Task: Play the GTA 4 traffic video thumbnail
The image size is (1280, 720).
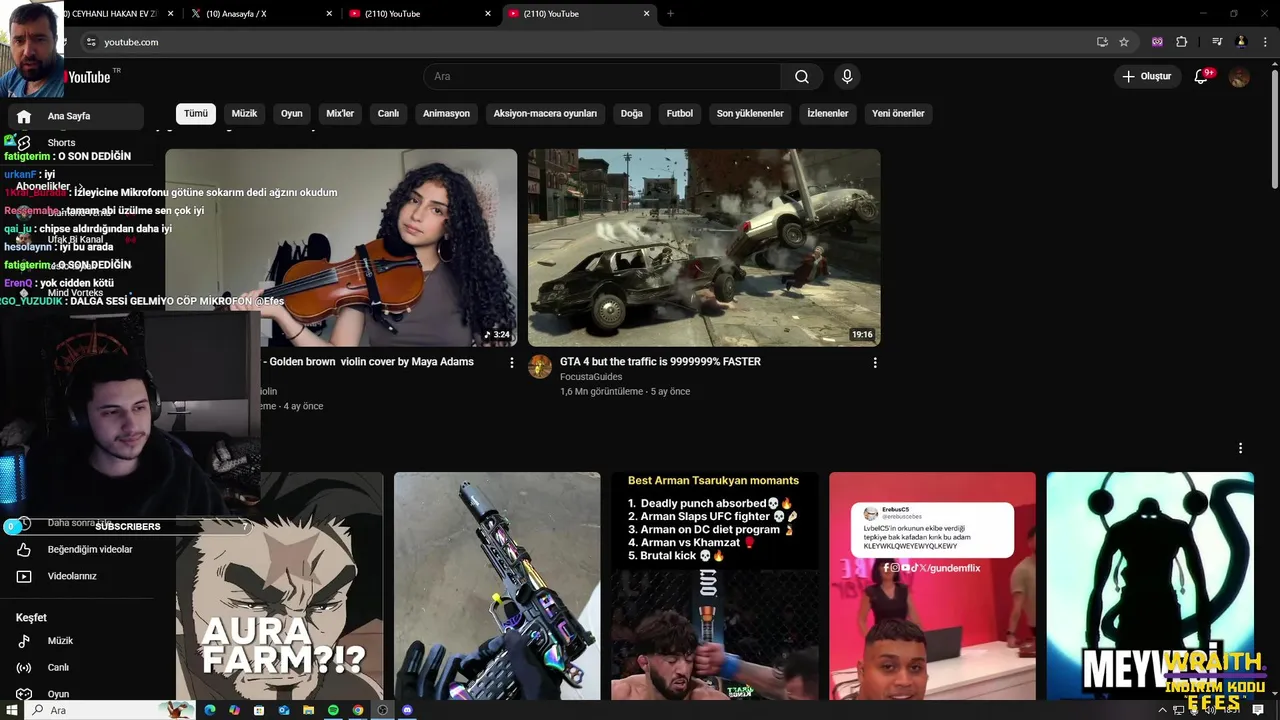Action: (x=704, y=248)
